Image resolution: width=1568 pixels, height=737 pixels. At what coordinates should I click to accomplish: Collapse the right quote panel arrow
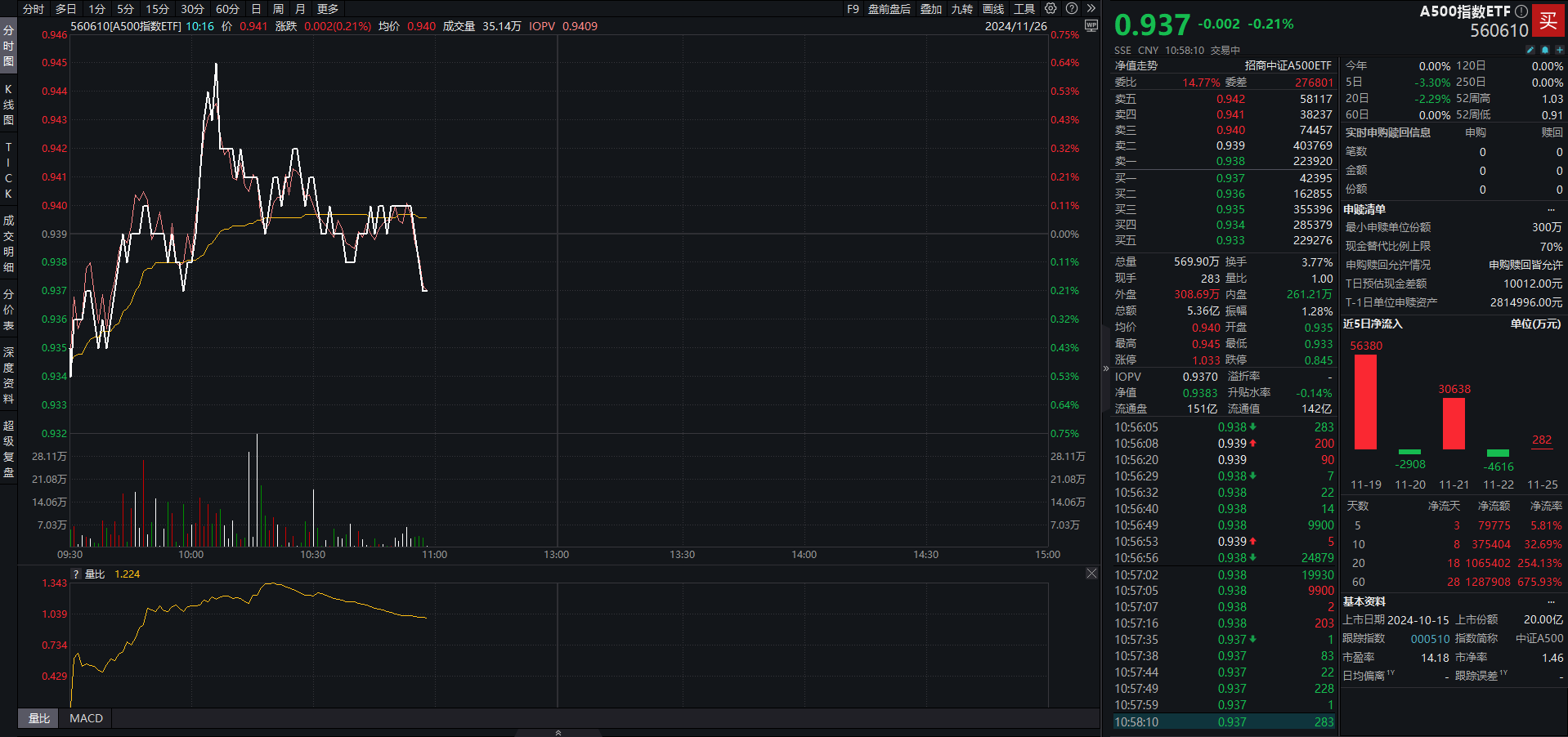1105,368
